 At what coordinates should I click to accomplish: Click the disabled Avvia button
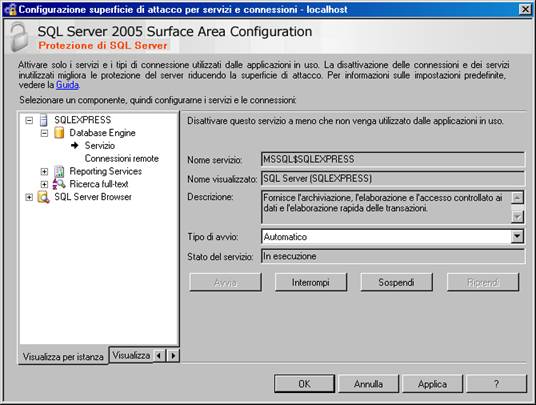pyautogui.click(x=225, y=282)
